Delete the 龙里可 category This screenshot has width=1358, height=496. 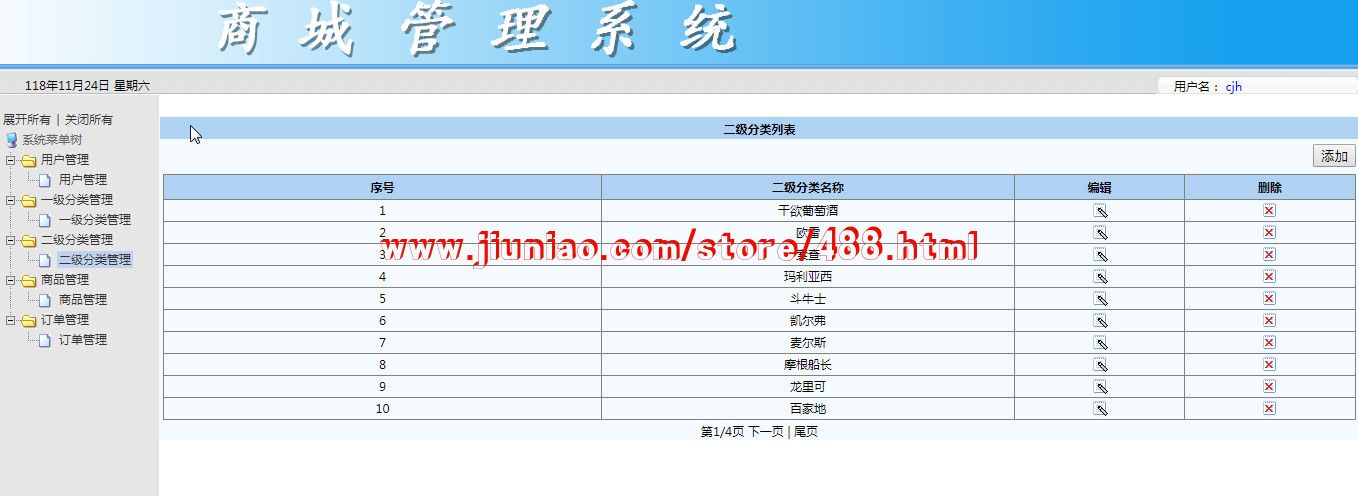click(1269, 386)
